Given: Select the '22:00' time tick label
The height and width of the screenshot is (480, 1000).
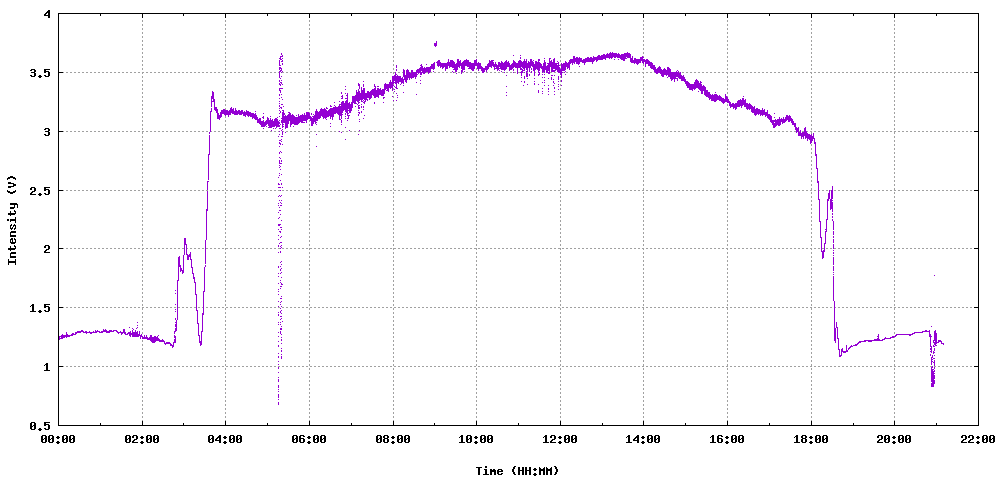Looking at the screenshot, I should (978, 439).
